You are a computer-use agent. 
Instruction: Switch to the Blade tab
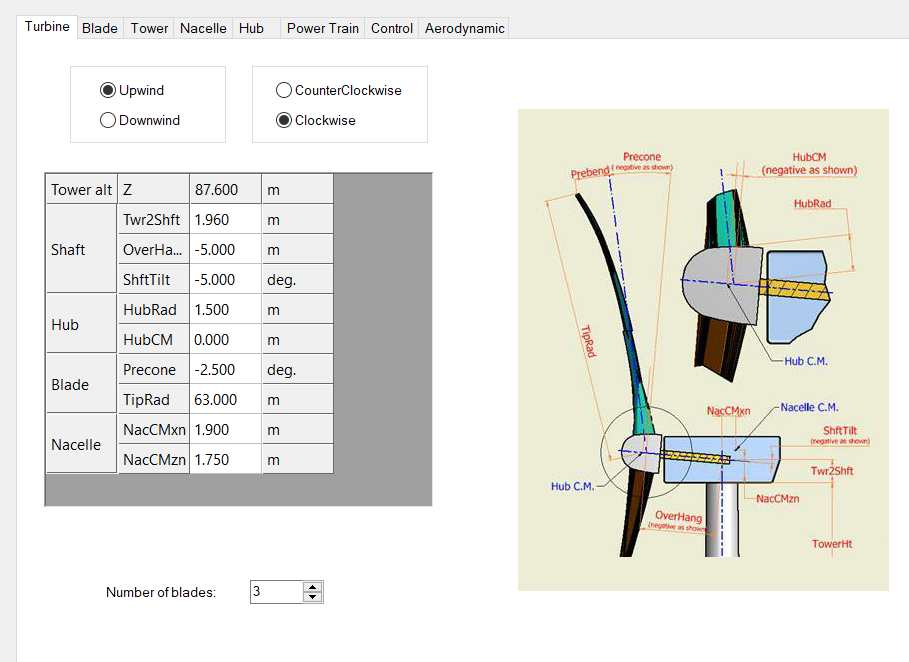pos(100,28)
